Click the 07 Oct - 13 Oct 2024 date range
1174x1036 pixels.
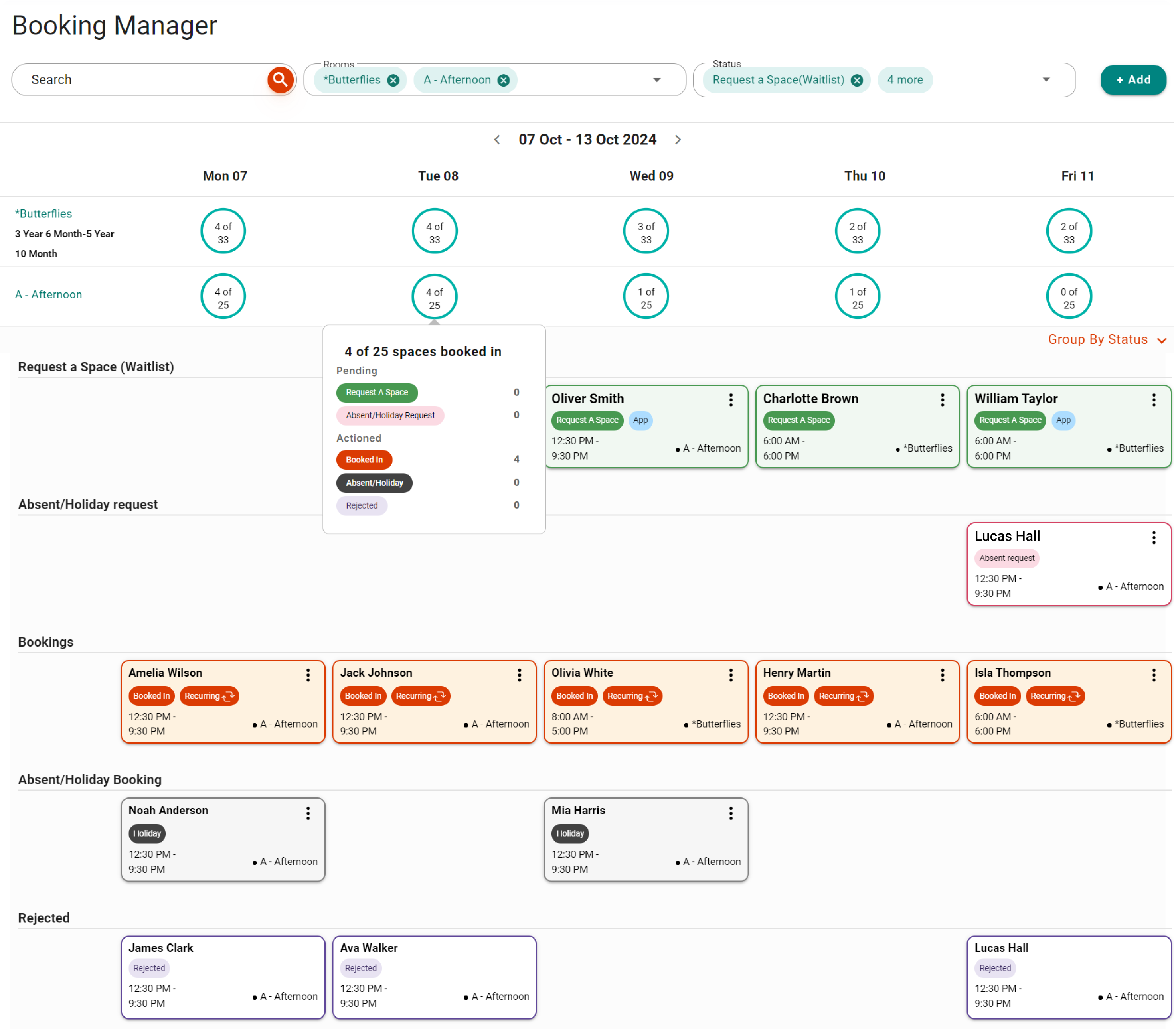click(x=587, y=140)
